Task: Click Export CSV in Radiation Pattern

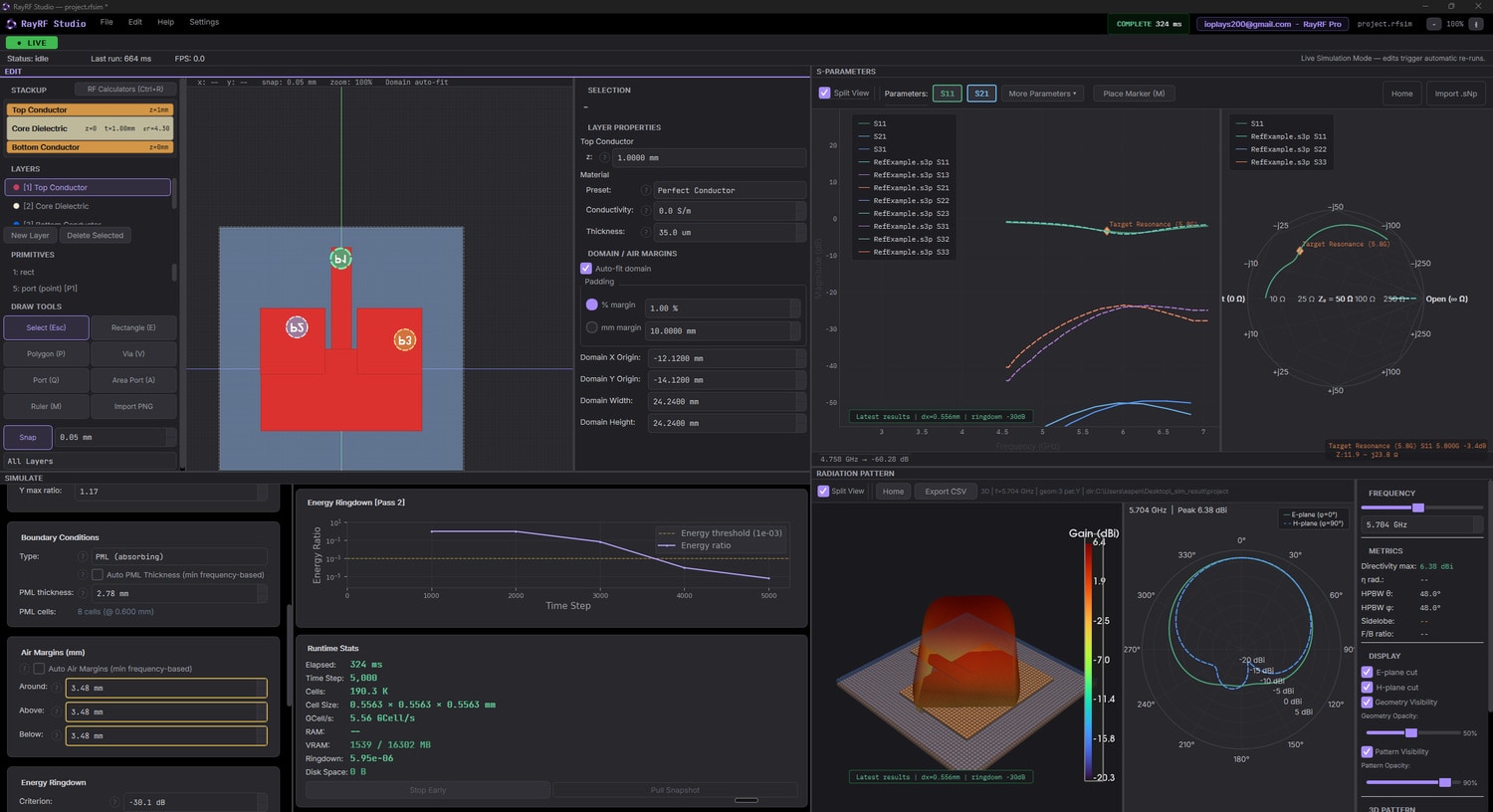Action: [946, 492]
